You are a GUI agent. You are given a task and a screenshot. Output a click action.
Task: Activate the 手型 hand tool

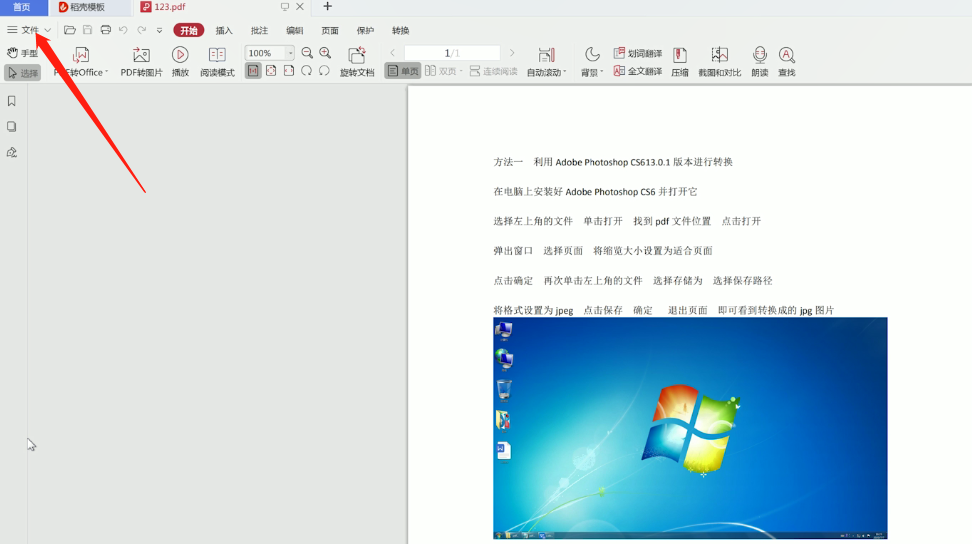pyautogui.click(x=22, y=53)
